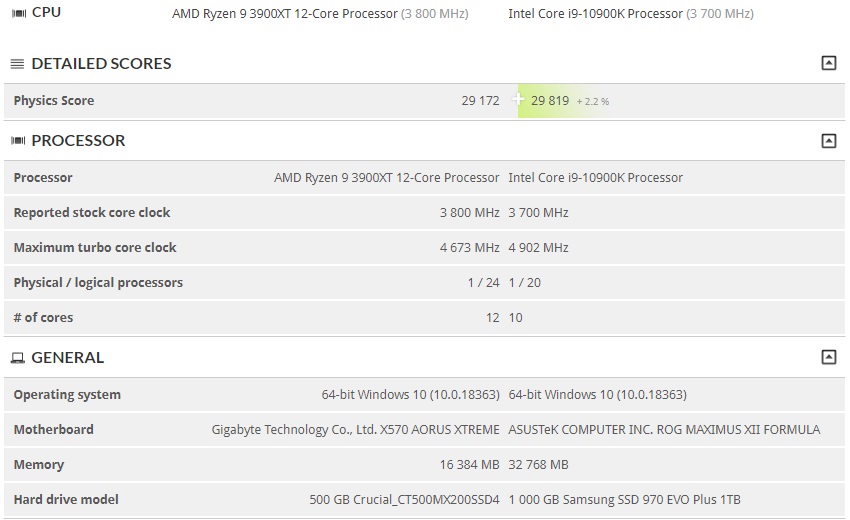Click the green Physics Score bar
The width and height of the screenshot is (850, 520).
click(564, 101)
